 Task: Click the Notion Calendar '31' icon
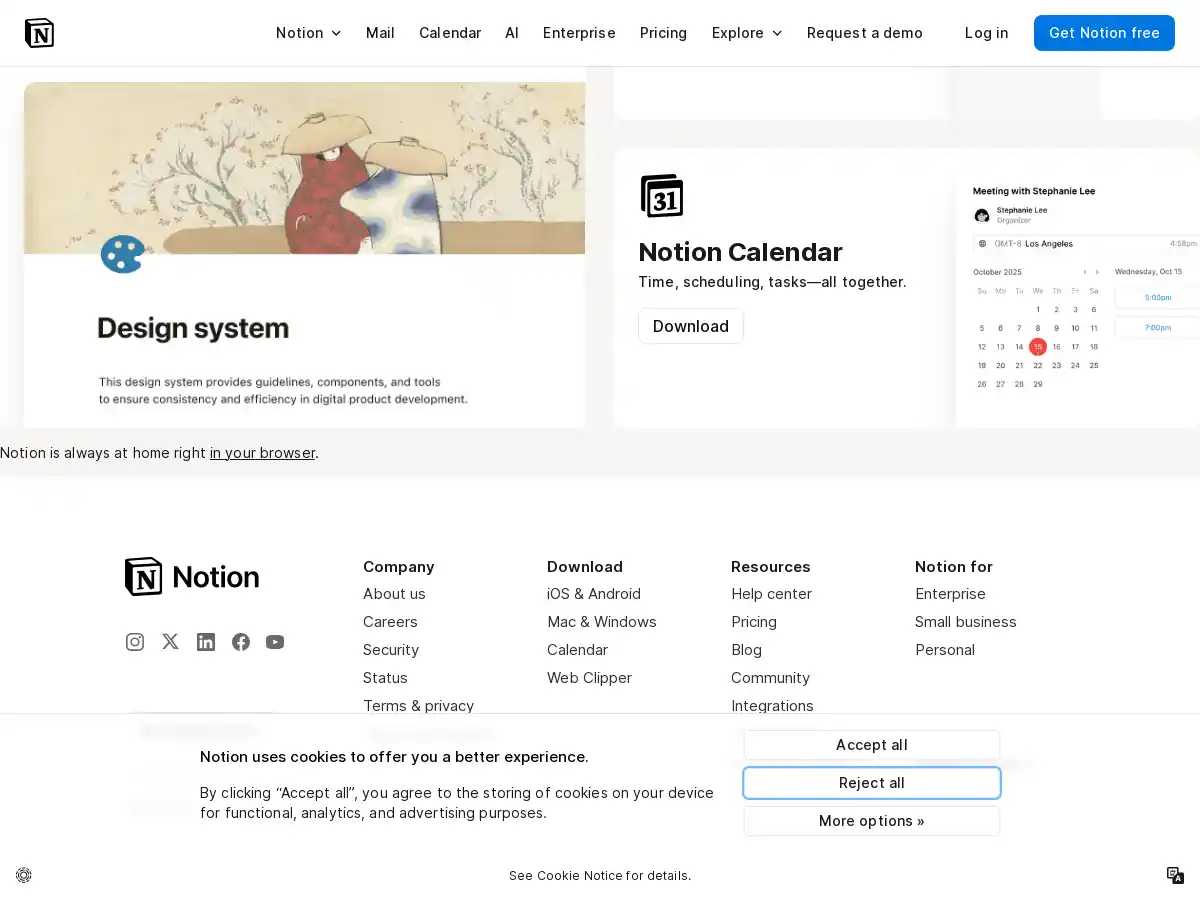tap(661, 196)
